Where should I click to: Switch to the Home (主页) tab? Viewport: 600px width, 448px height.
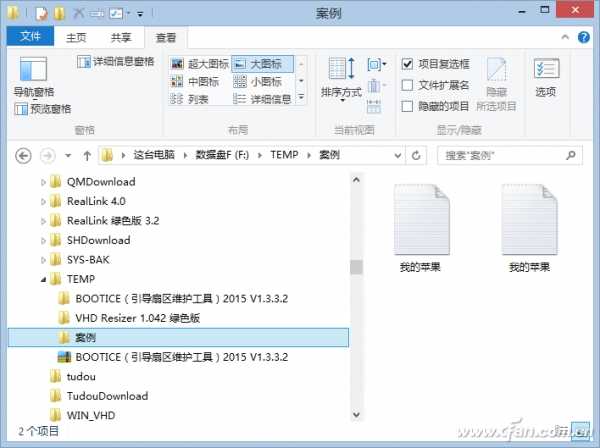(x=76, y=37)
